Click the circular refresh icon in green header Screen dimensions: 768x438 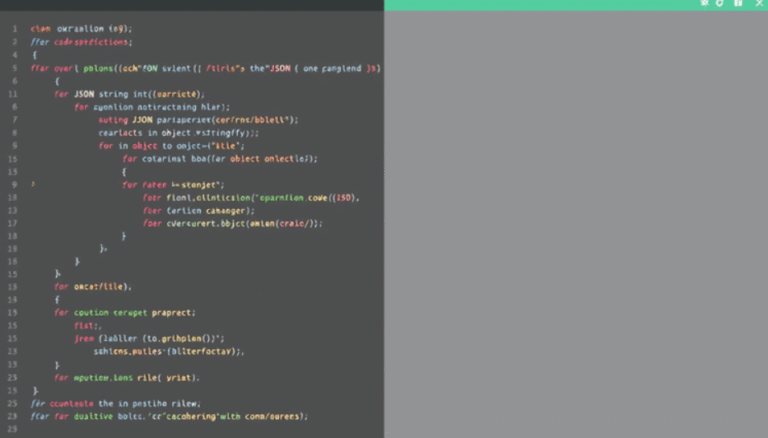coord(720,4)
